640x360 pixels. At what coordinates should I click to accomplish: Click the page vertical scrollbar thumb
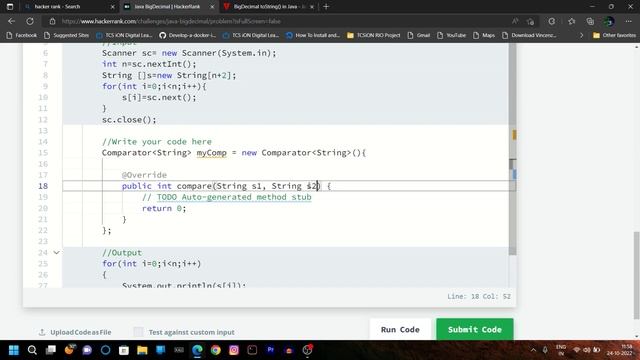[x=636, y=276]
